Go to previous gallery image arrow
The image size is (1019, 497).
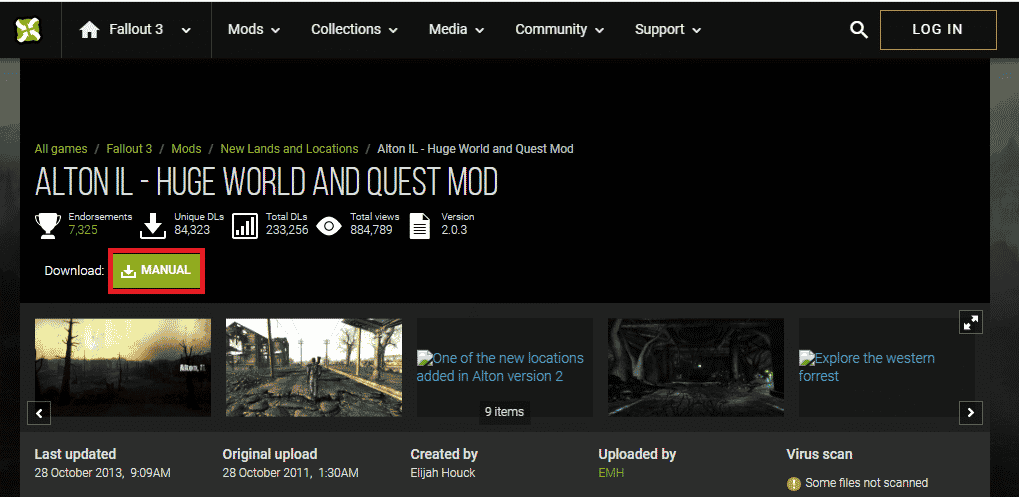(x=39, y=413)
